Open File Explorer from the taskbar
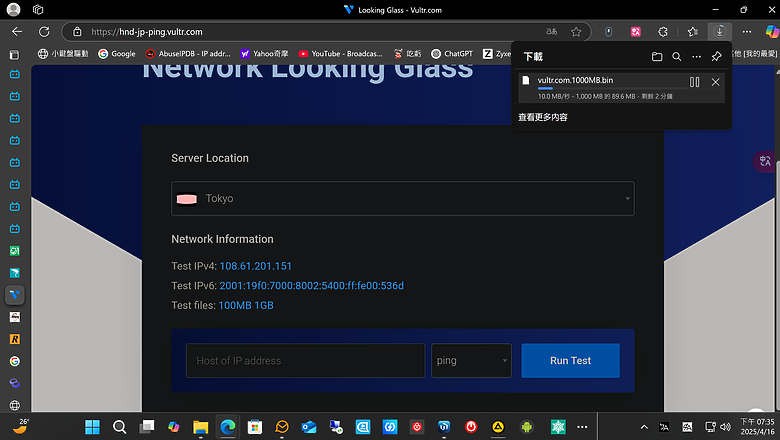The height and width of the screenshot is (440, 780). click(200, 427)
